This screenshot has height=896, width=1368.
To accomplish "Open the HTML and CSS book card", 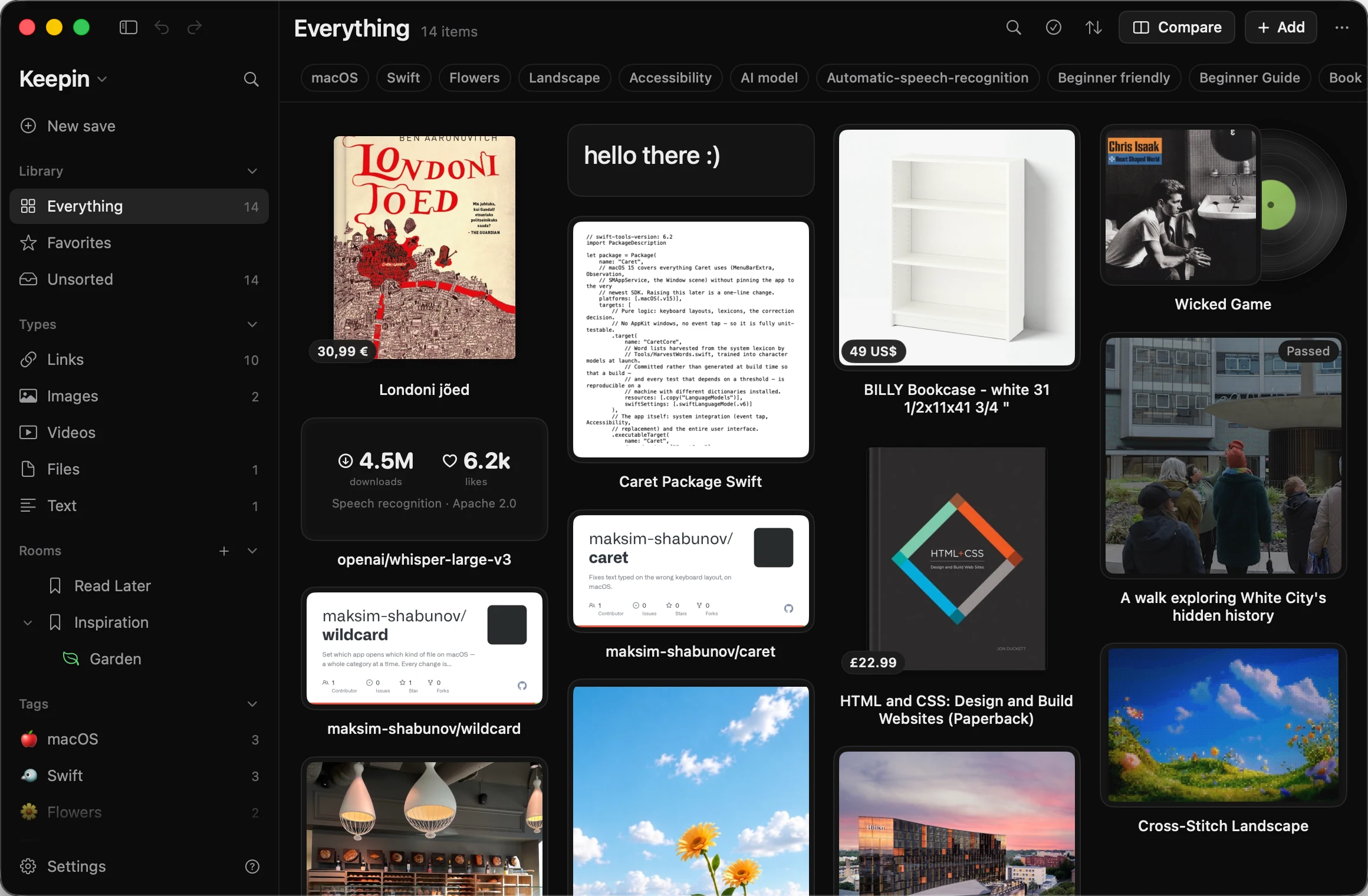I will 956,559.
